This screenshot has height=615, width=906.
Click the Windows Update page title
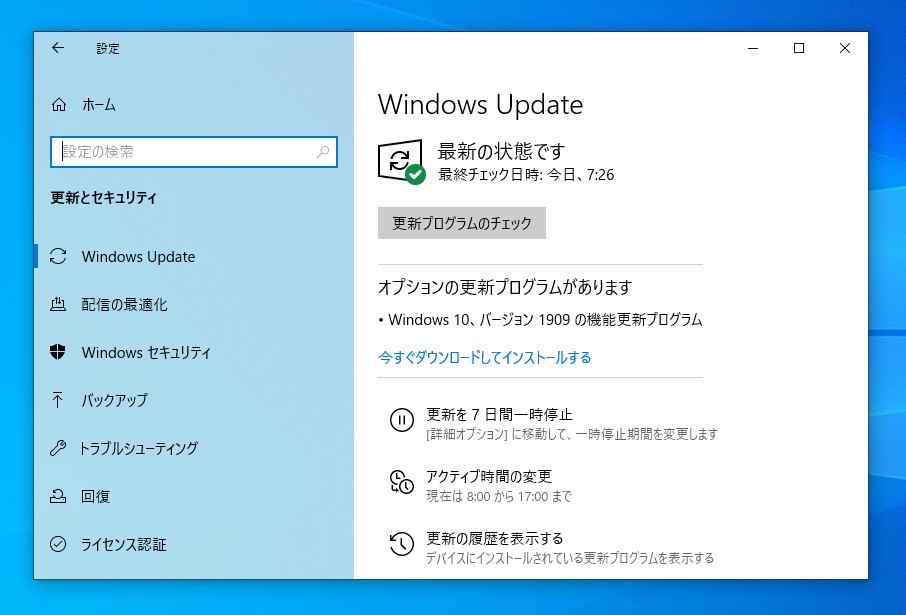click(480, 105)
